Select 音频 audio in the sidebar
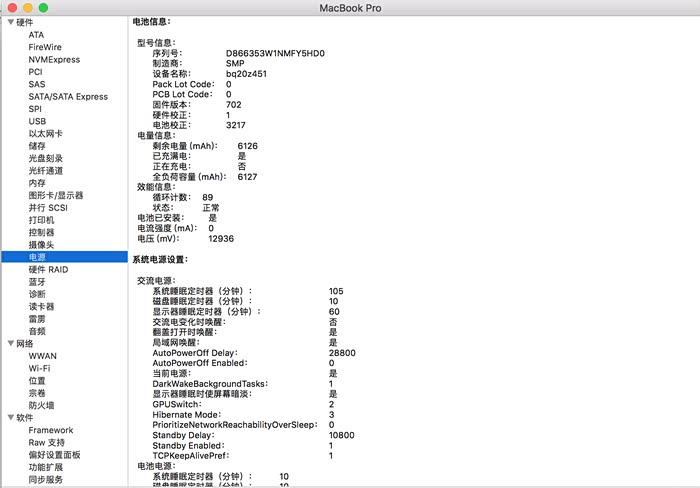 tap(37, 331)
